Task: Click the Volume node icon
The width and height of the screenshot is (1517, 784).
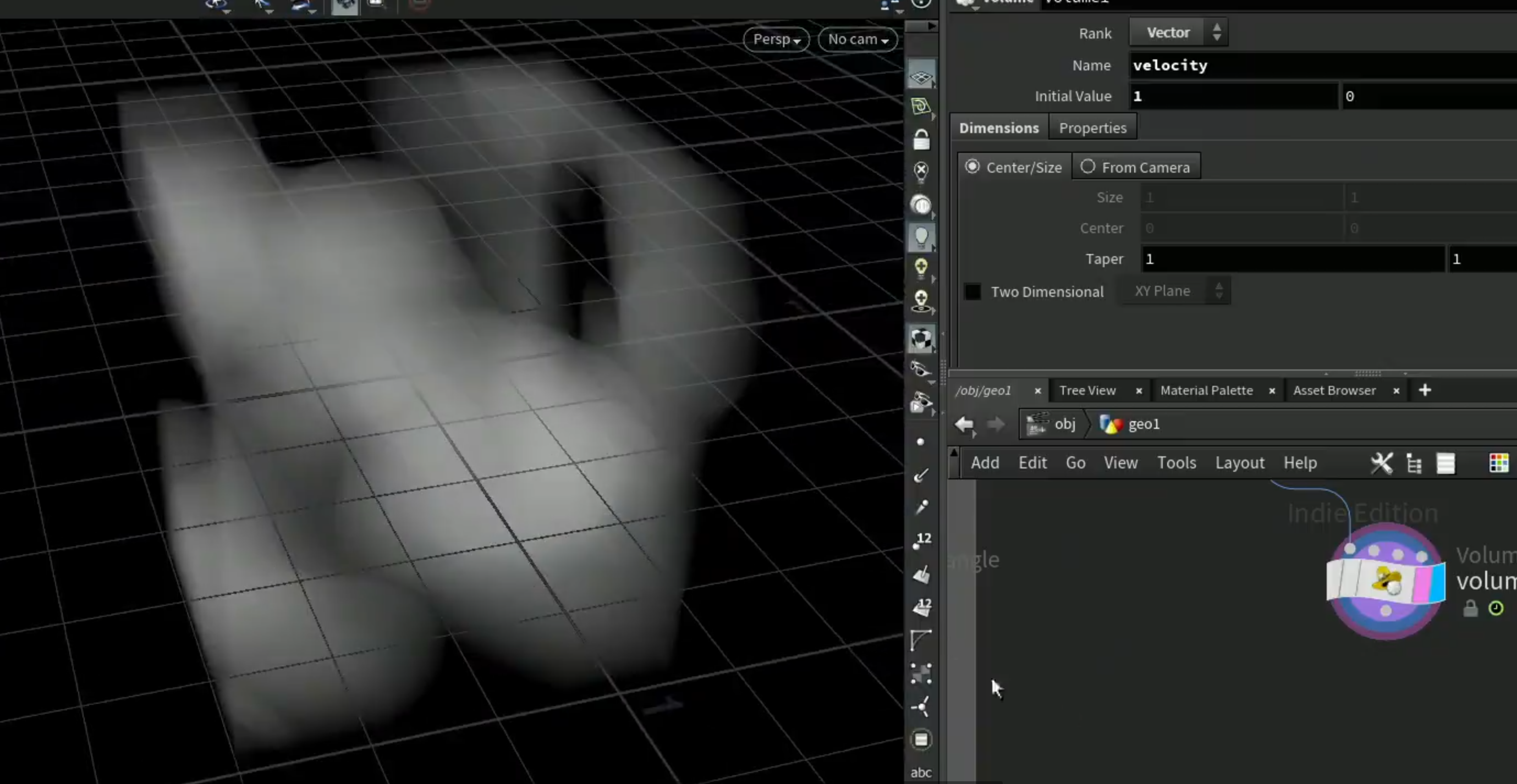Action: 1386,581
